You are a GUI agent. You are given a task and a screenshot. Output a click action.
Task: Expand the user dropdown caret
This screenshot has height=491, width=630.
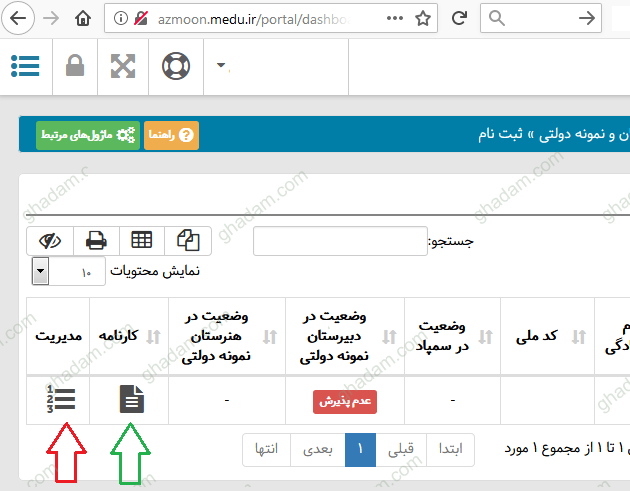[x=221, y=65]
